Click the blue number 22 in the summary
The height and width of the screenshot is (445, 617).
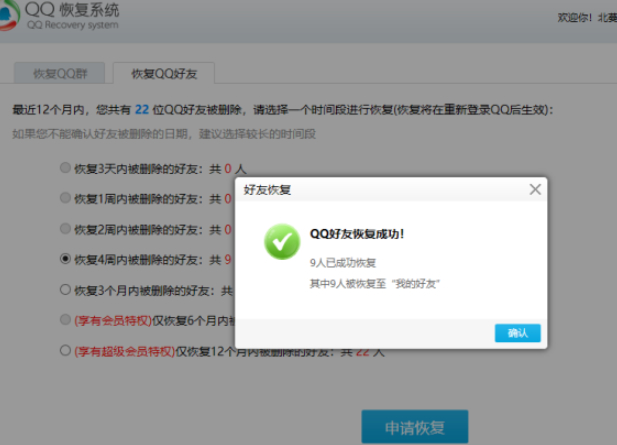142,109
